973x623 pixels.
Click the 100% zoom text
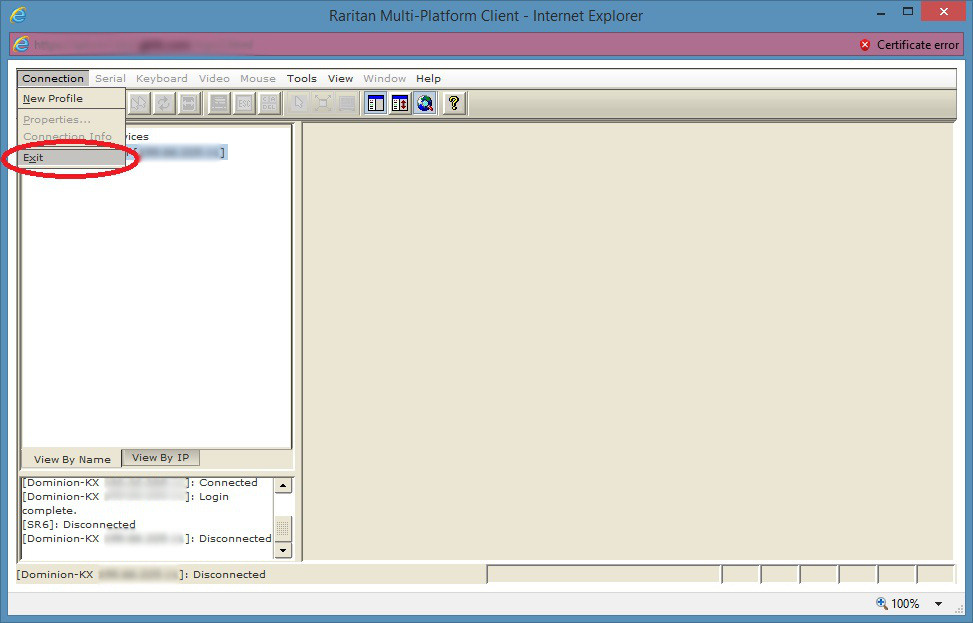coord(905,604)
